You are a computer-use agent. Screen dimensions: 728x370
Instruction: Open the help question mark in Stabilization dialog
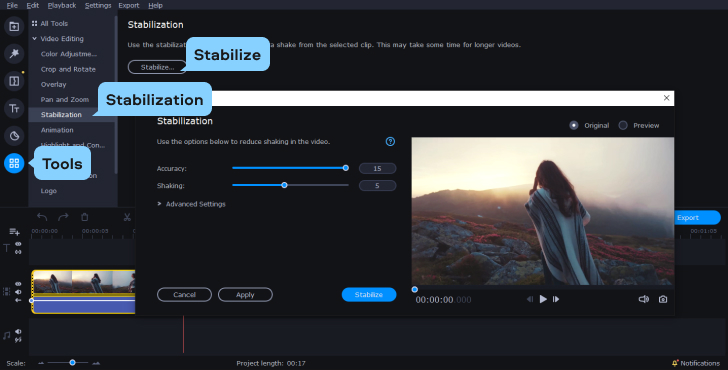[x=390, y=142]
